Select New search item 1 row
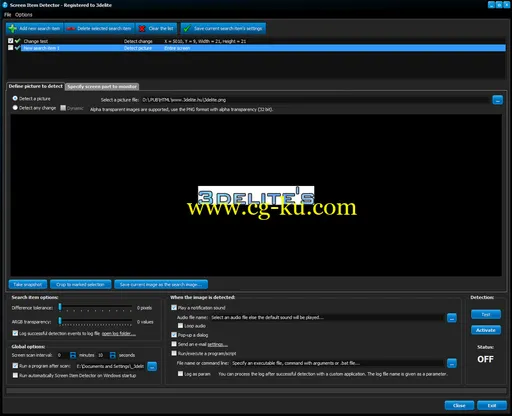 click(263, 48)
